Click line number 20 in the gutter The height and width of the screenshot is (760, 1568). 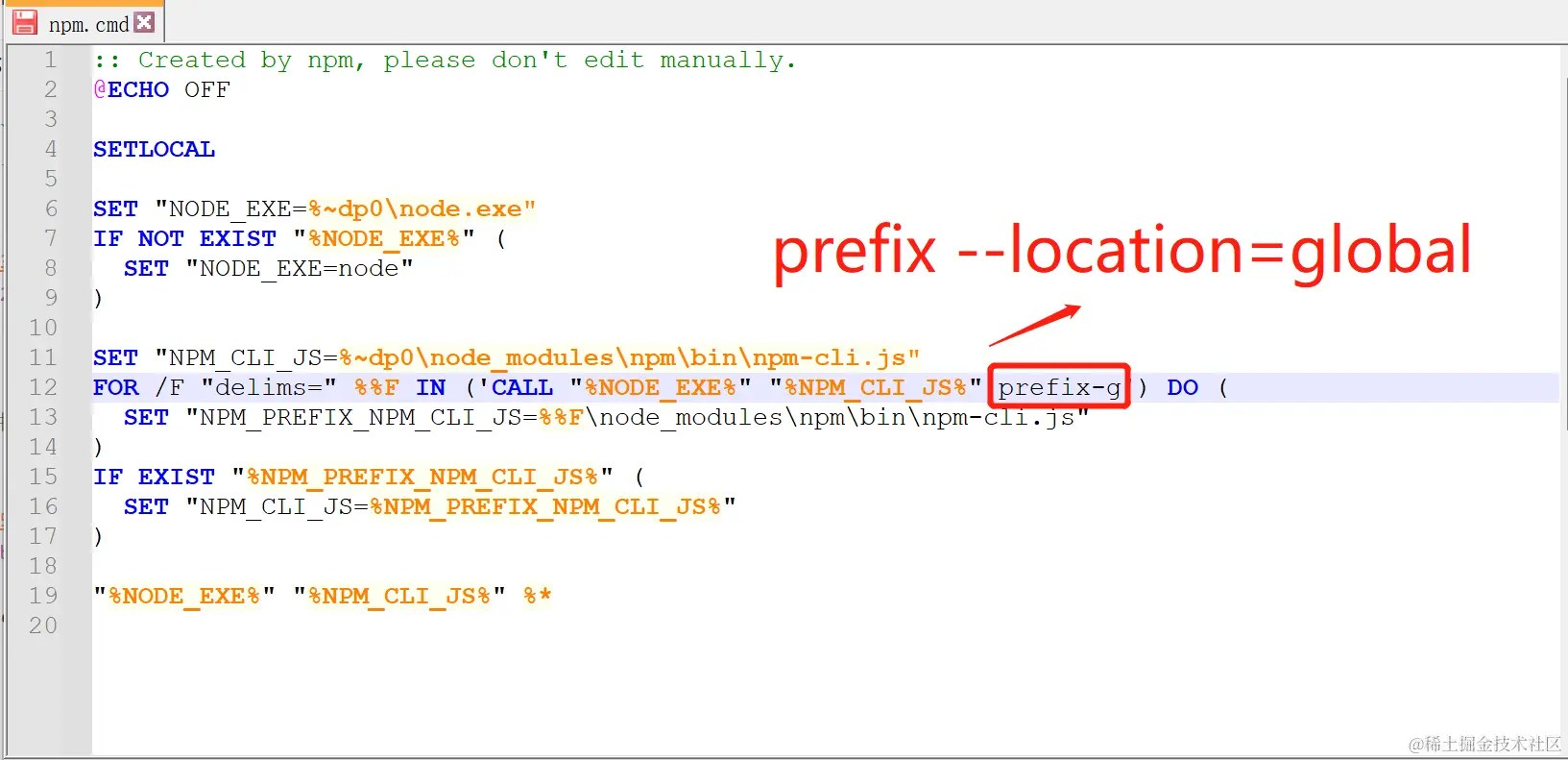pyautogui.click(x=43, y=625)
